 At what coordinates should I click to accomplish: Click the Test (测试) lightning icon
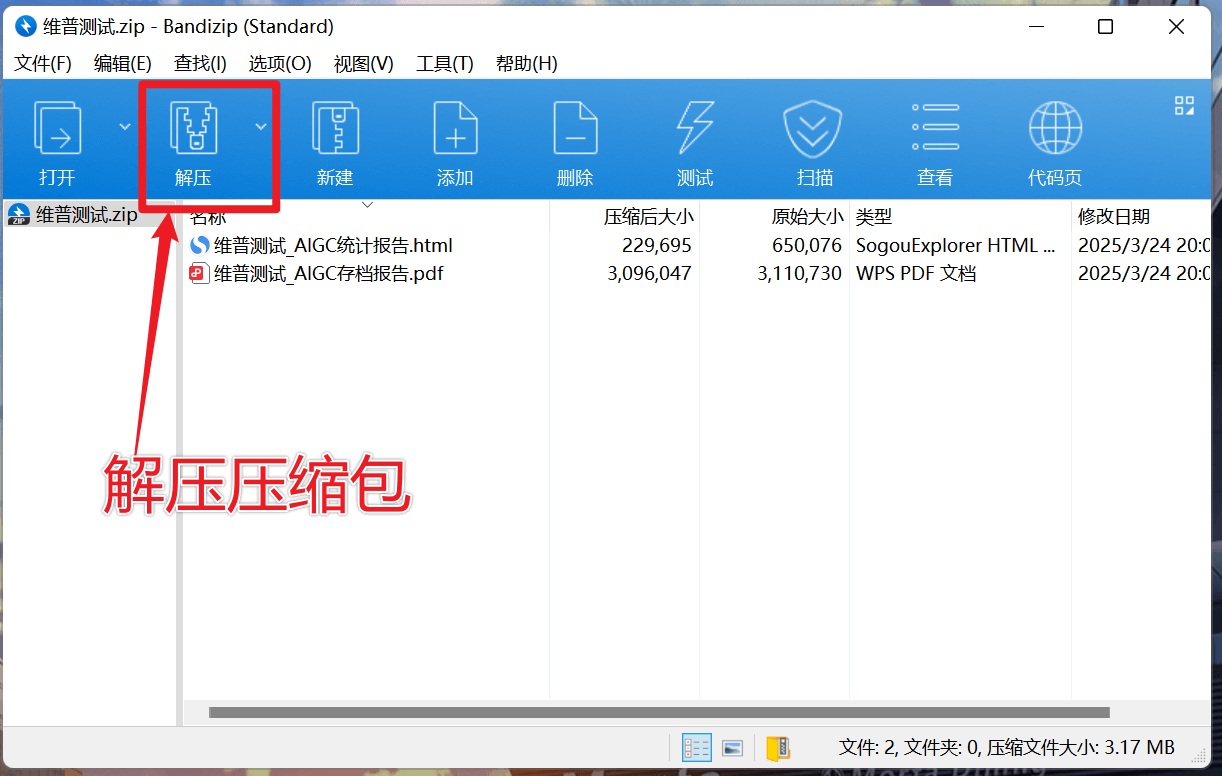pos(695,128)
